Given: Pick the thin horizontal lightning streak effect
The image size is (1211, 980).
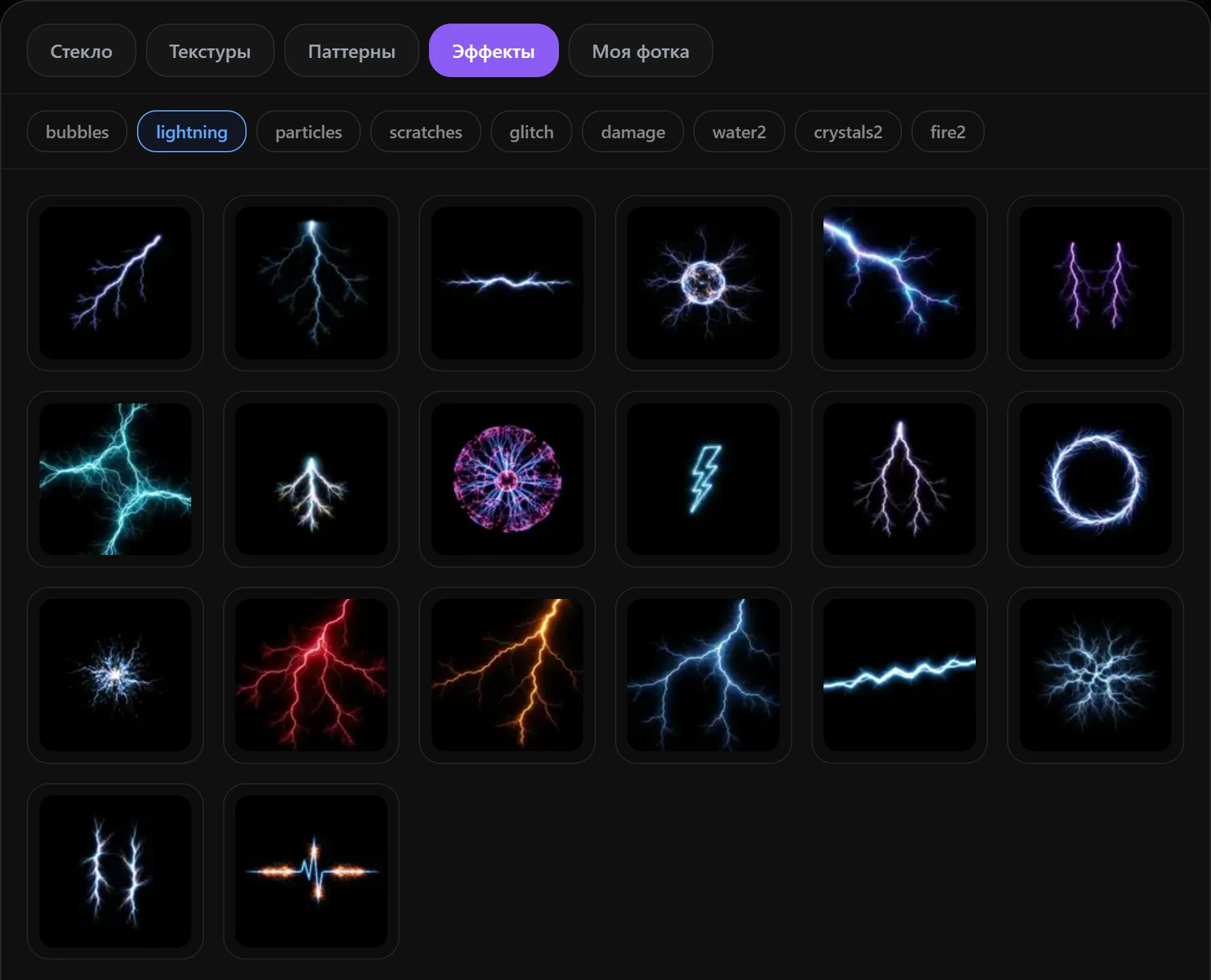Looking at the screenshot, I should 507,283.
